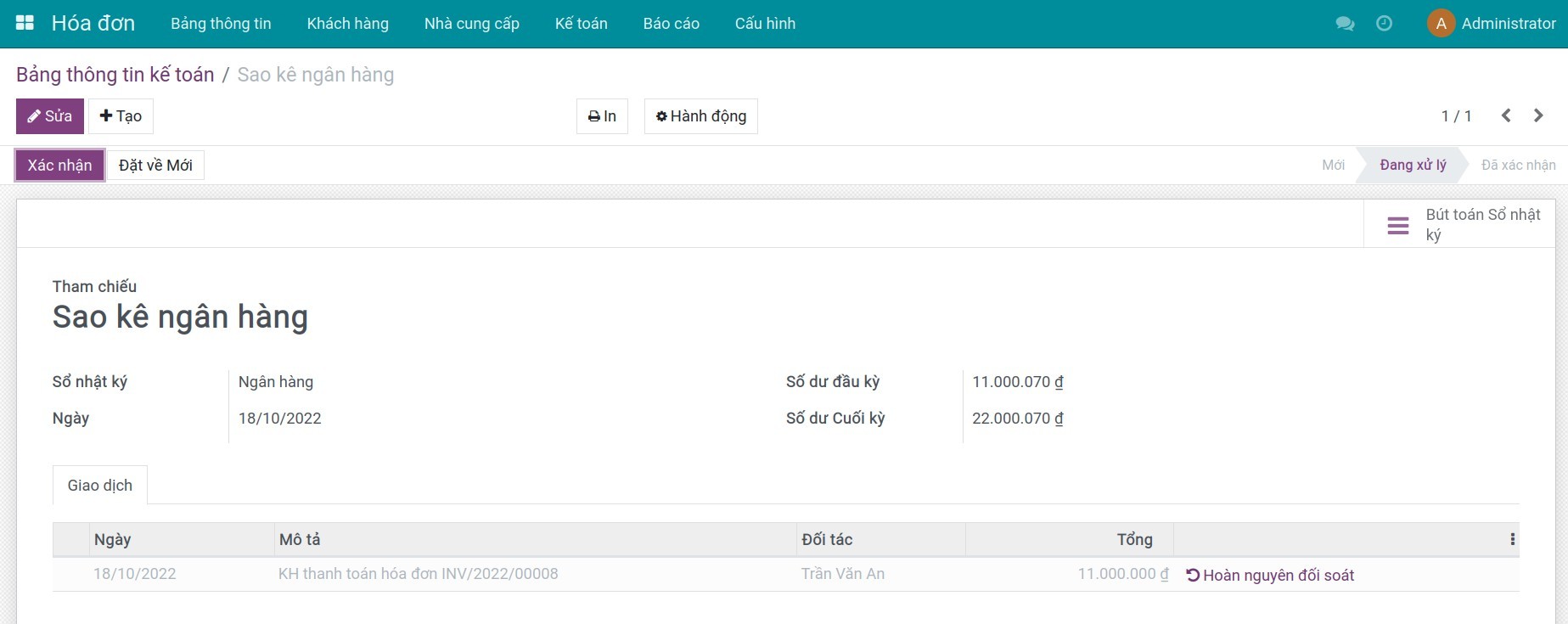Open the journal entries hamburger icon
The height and width of the screenshot is (624, 1568).
click(1397, 225)
